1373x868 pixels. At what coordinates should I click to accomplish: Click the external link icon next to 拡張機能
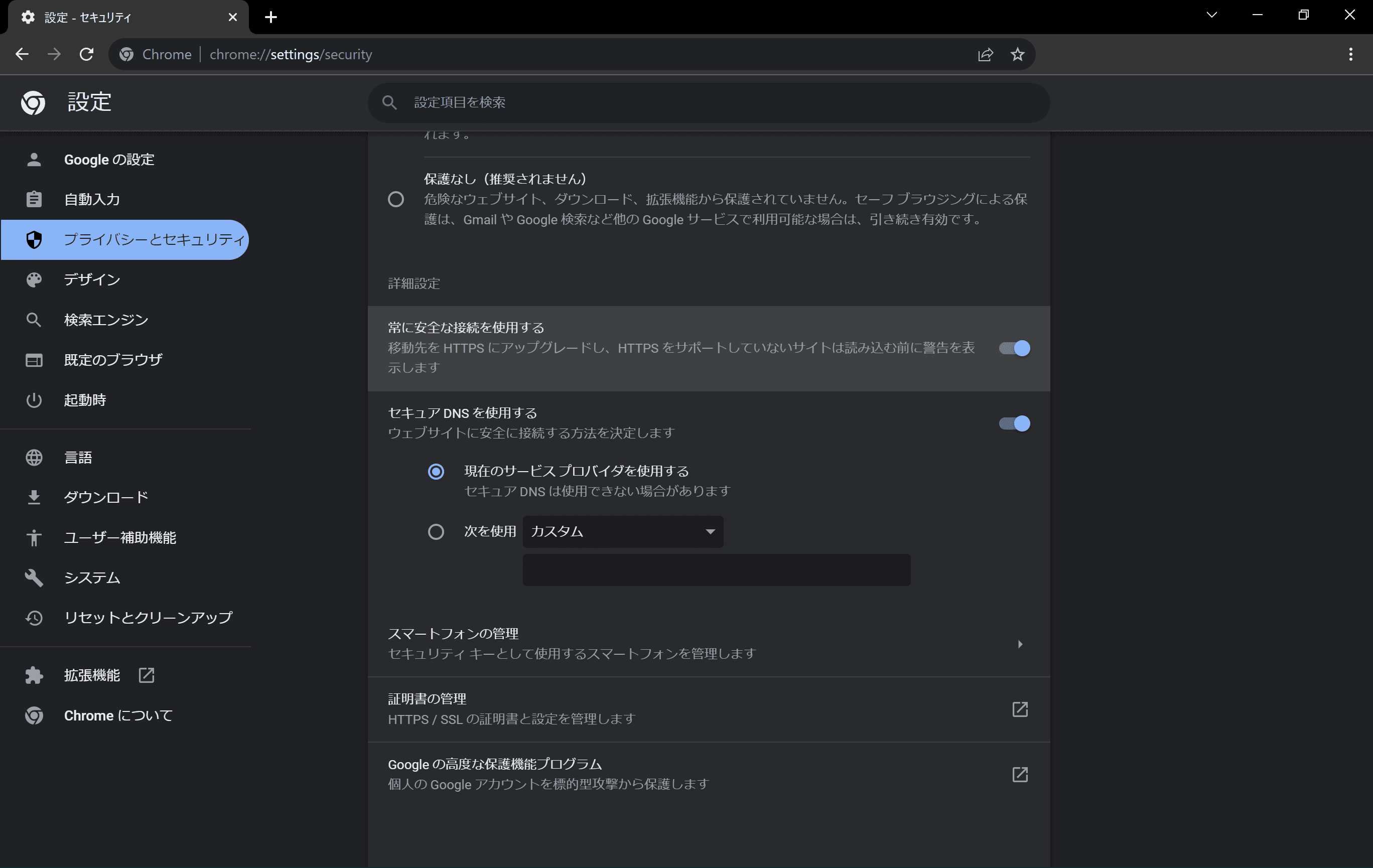pyautogui.click(x=147, y=675)
